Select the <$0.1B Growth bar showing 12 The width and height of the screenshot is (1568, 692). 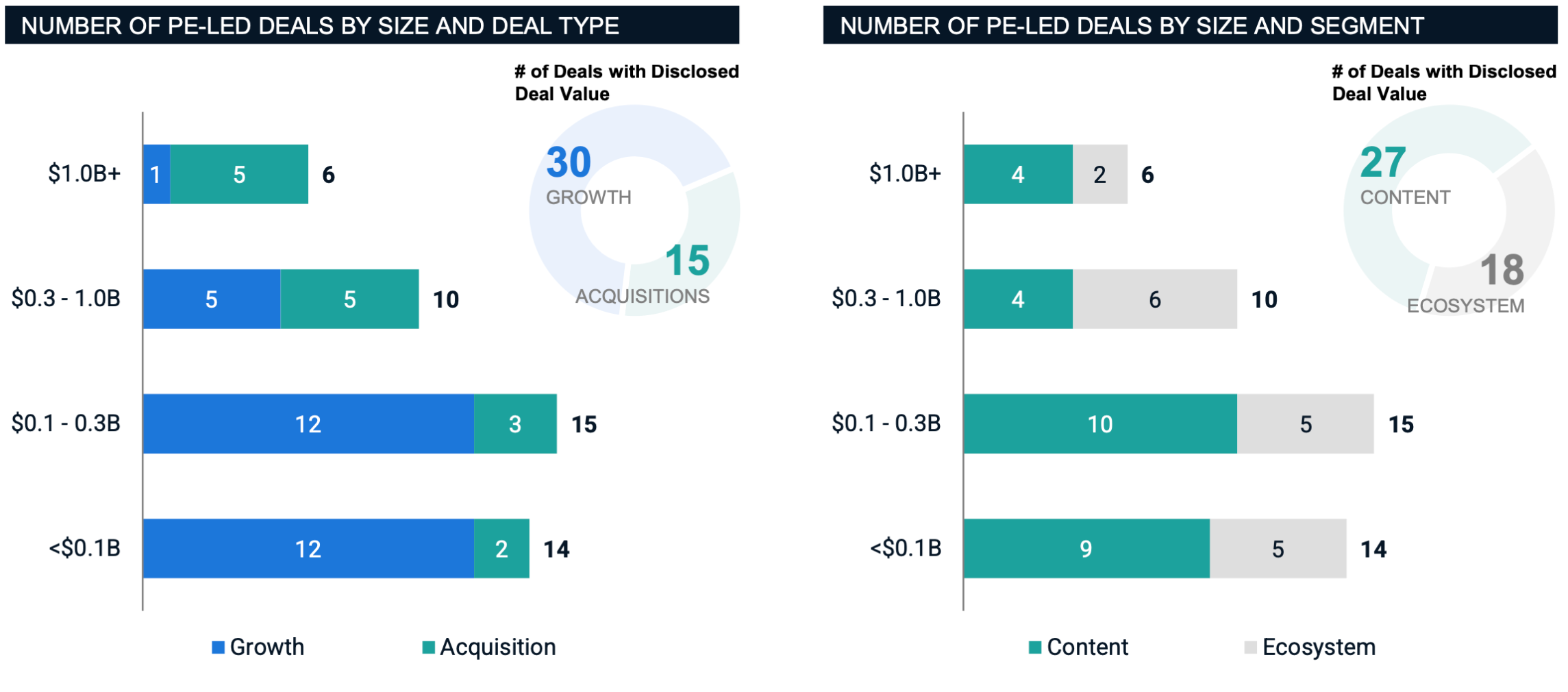[x=309, y=548]
